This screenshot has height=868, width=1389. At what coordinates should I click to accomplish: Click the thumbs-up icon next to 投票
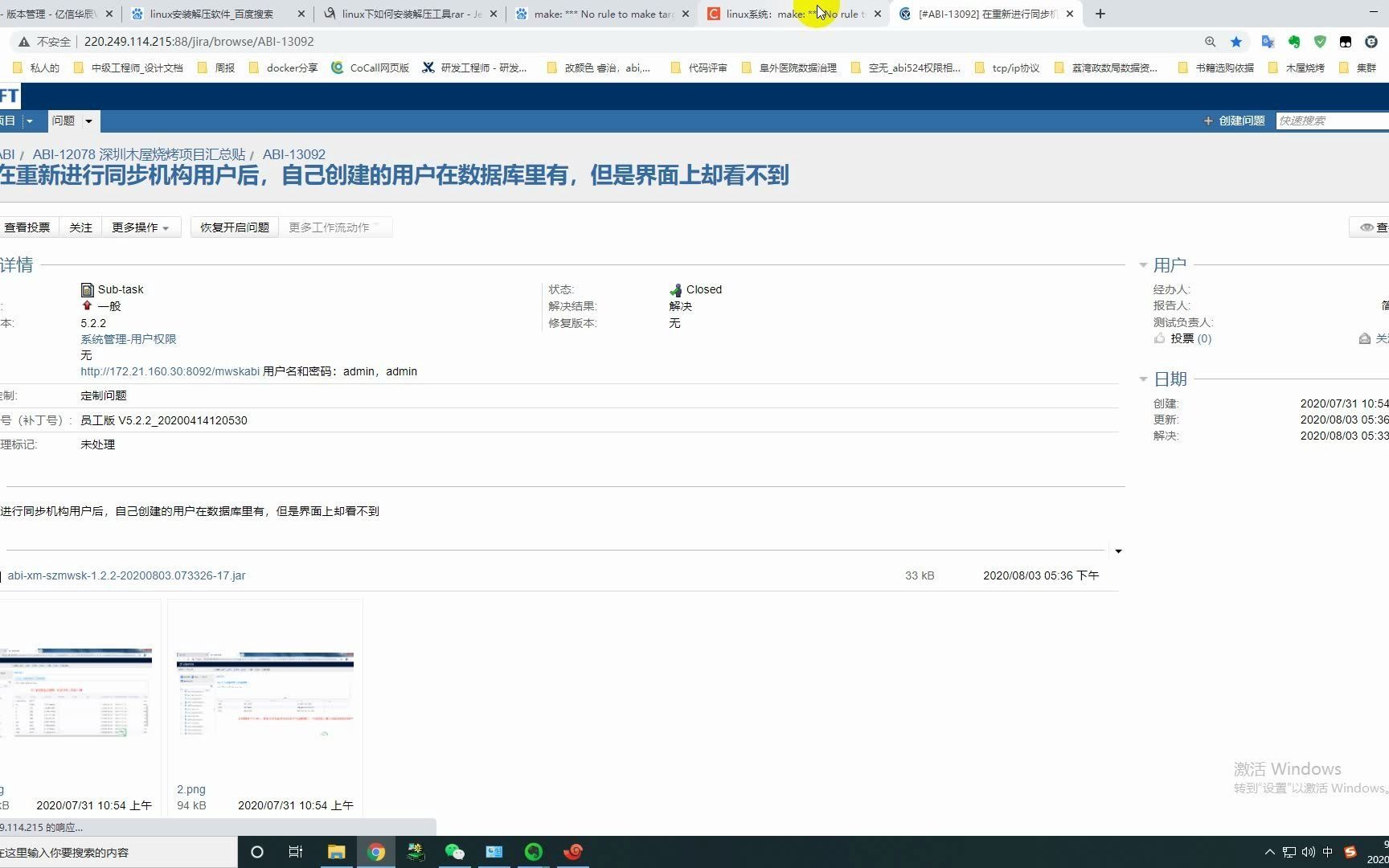1160,338
